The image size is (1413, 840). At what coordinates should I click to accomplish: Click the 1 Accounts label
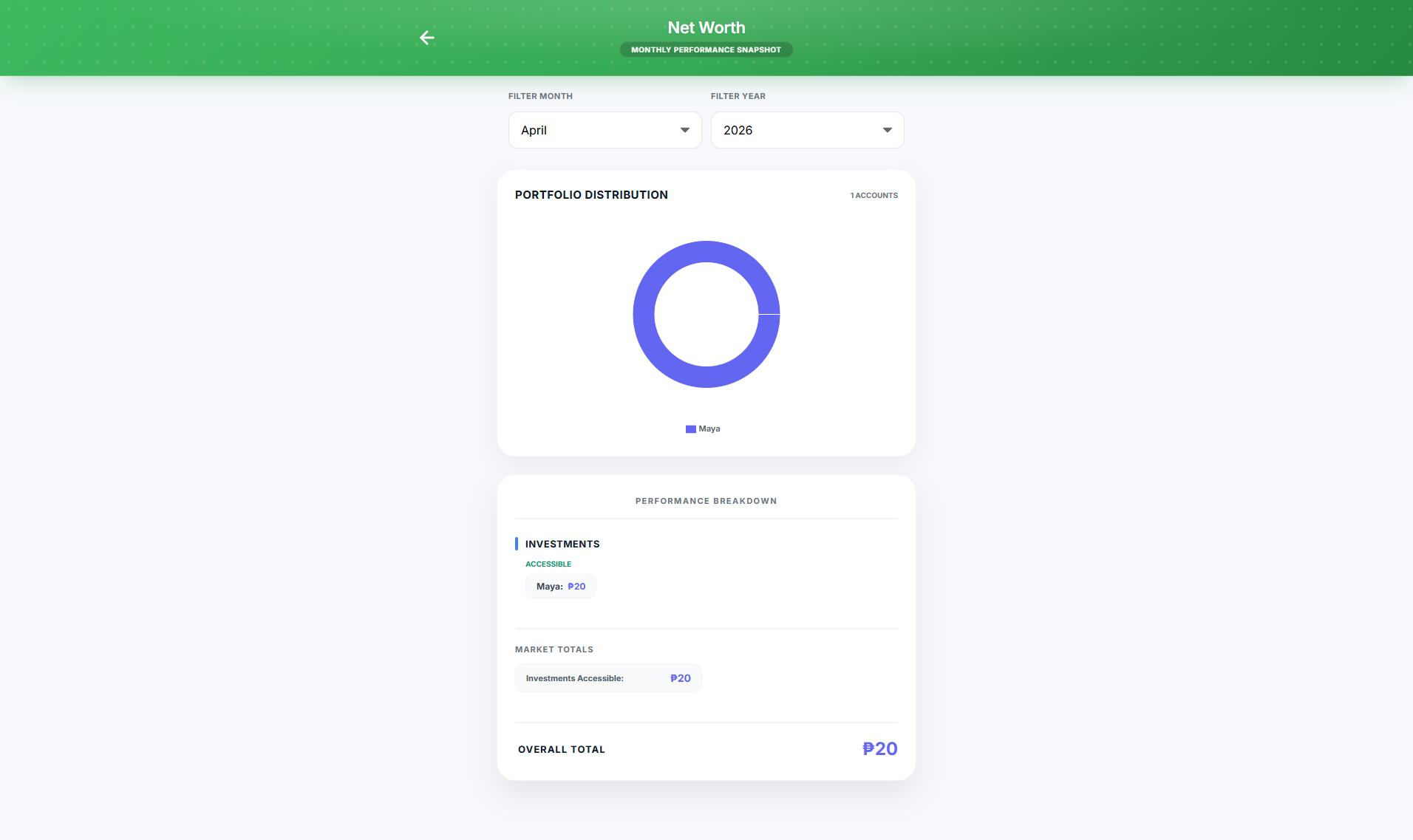point(874,196)
